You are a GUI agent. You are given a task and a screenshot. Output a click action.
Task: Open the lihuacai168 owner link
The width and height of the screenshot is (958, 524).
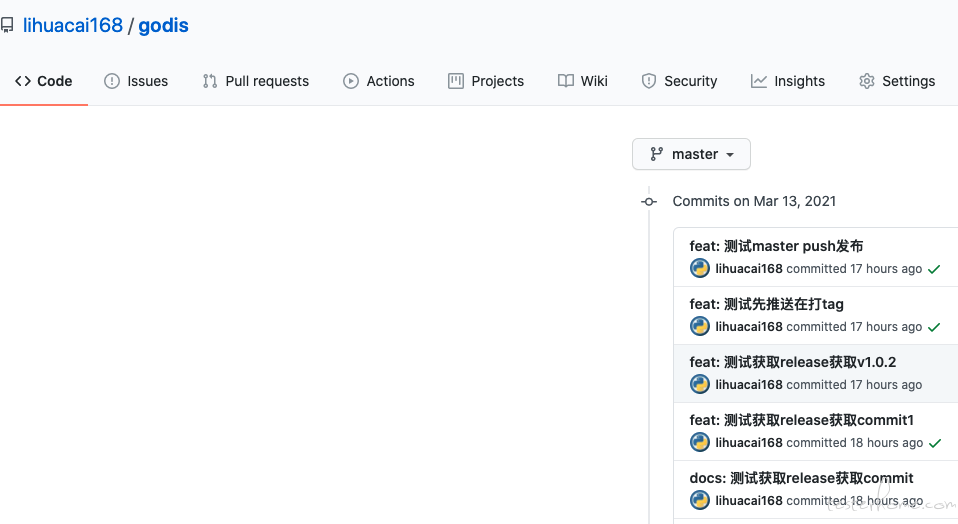pyautogui.click(x=73, y=26)
